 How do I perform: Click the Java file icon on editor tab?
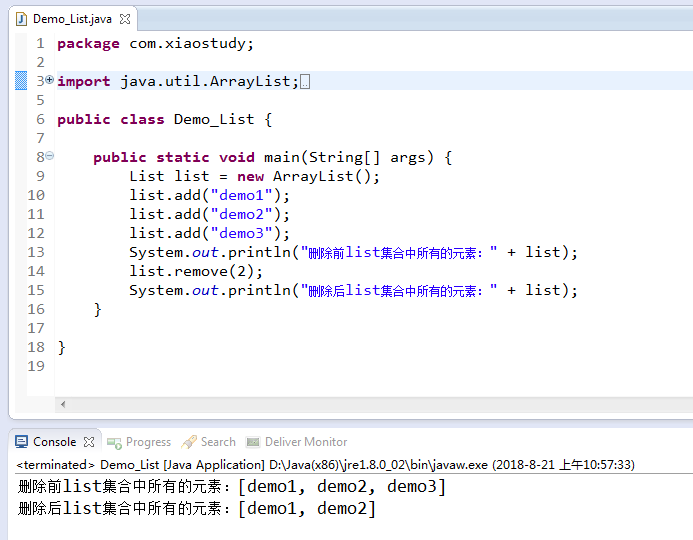click(21, 19)
